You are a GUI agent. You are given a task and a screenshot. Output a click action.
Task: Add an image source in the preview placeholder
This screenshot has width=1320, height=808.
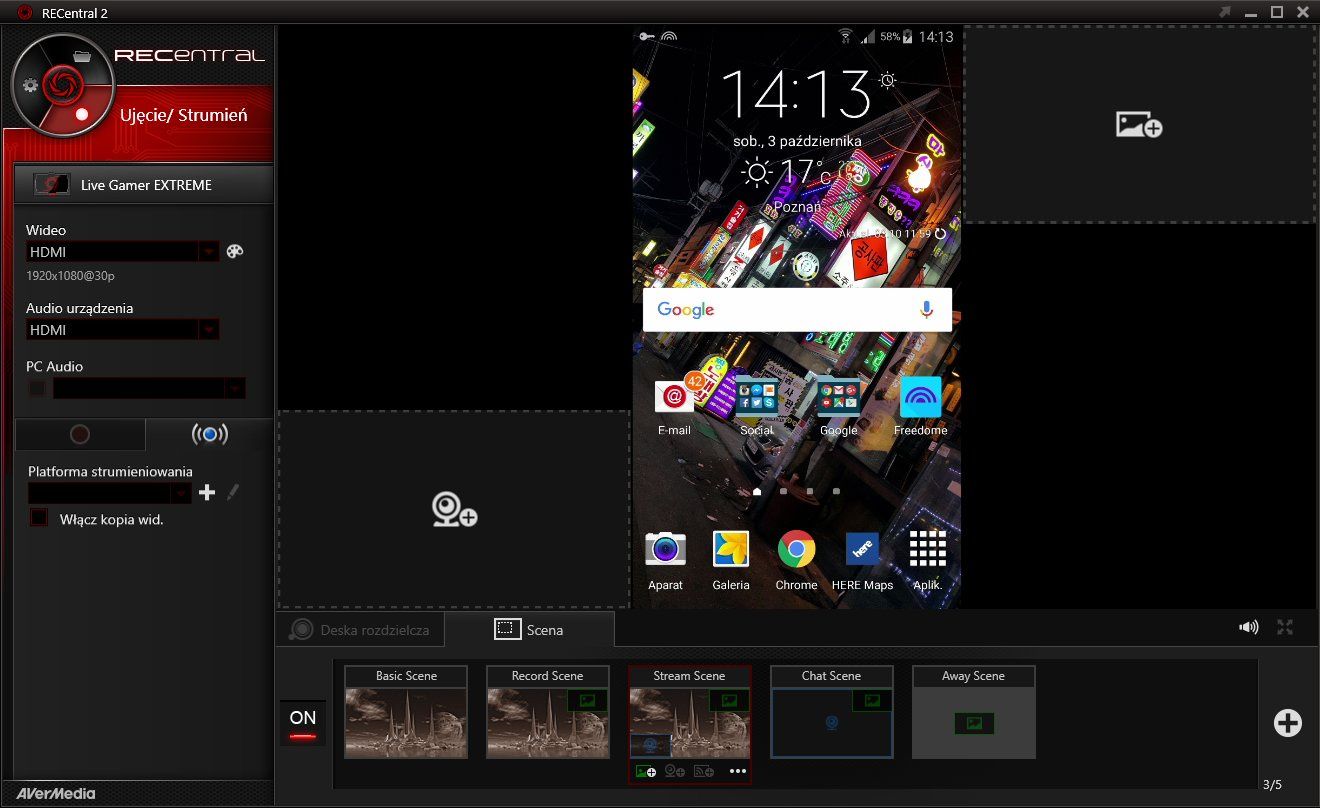coord(1139,125)
